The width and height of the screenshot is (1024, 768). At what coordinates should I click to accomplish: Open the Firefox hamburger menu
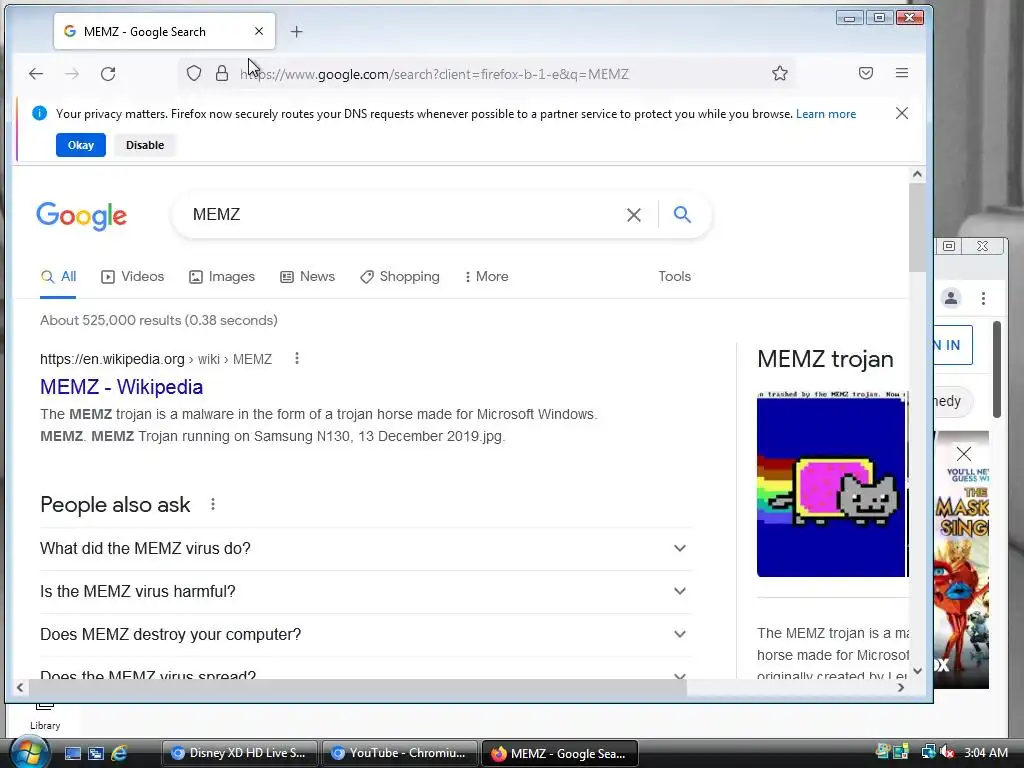coord(902,73)
